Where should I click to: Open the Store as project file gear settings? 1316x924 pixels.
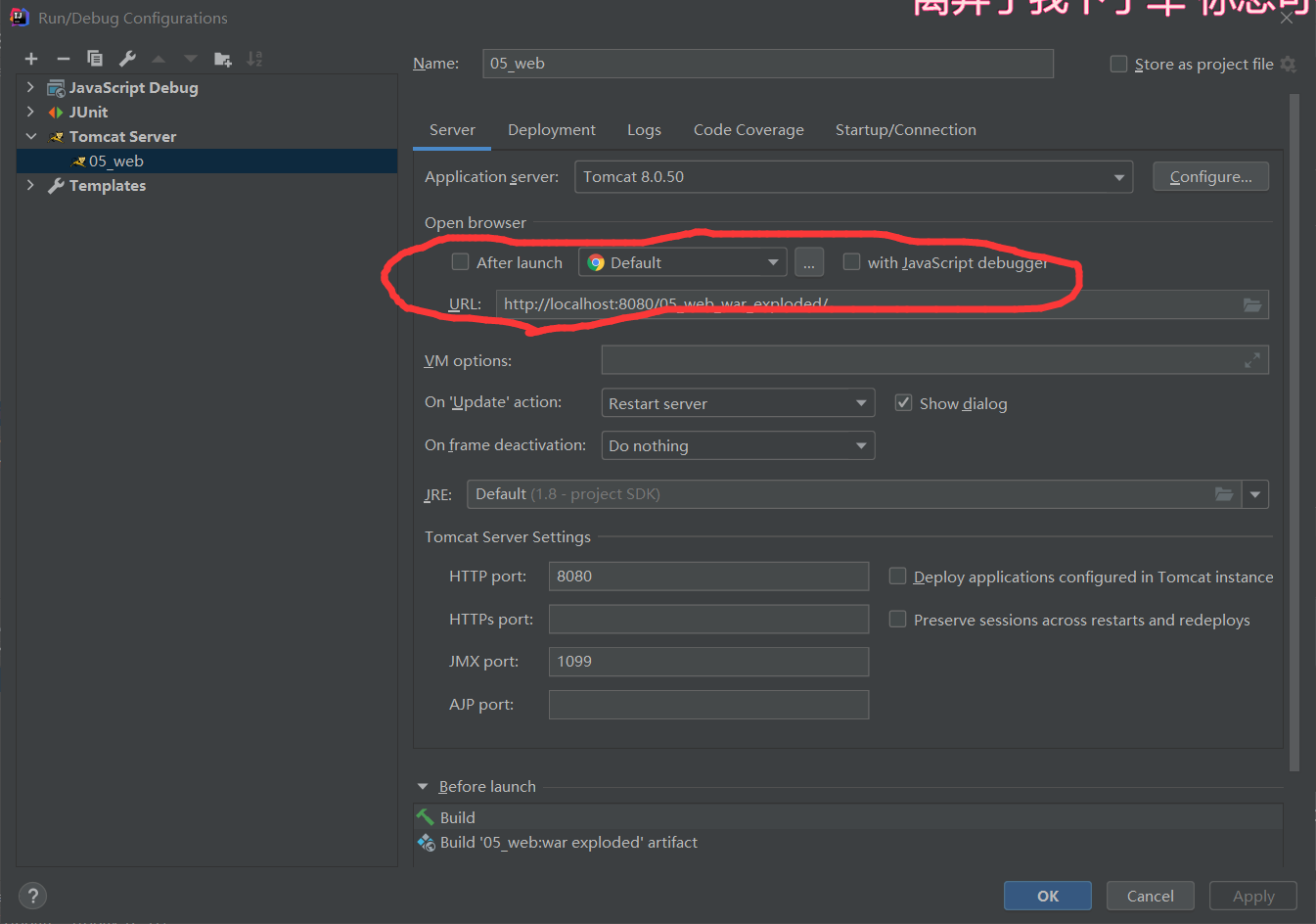(x=1289, y=65)
